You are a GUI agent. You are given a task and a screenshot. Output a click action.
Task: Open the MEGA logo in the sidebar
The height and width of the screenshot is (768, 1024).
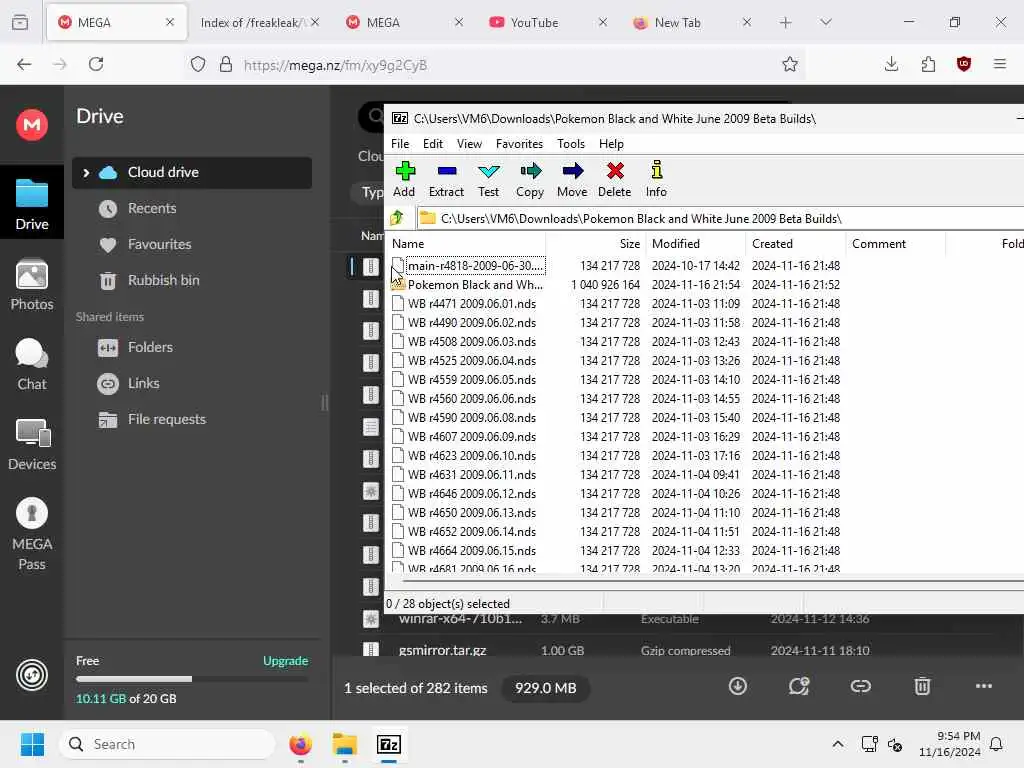pos(32,124)
